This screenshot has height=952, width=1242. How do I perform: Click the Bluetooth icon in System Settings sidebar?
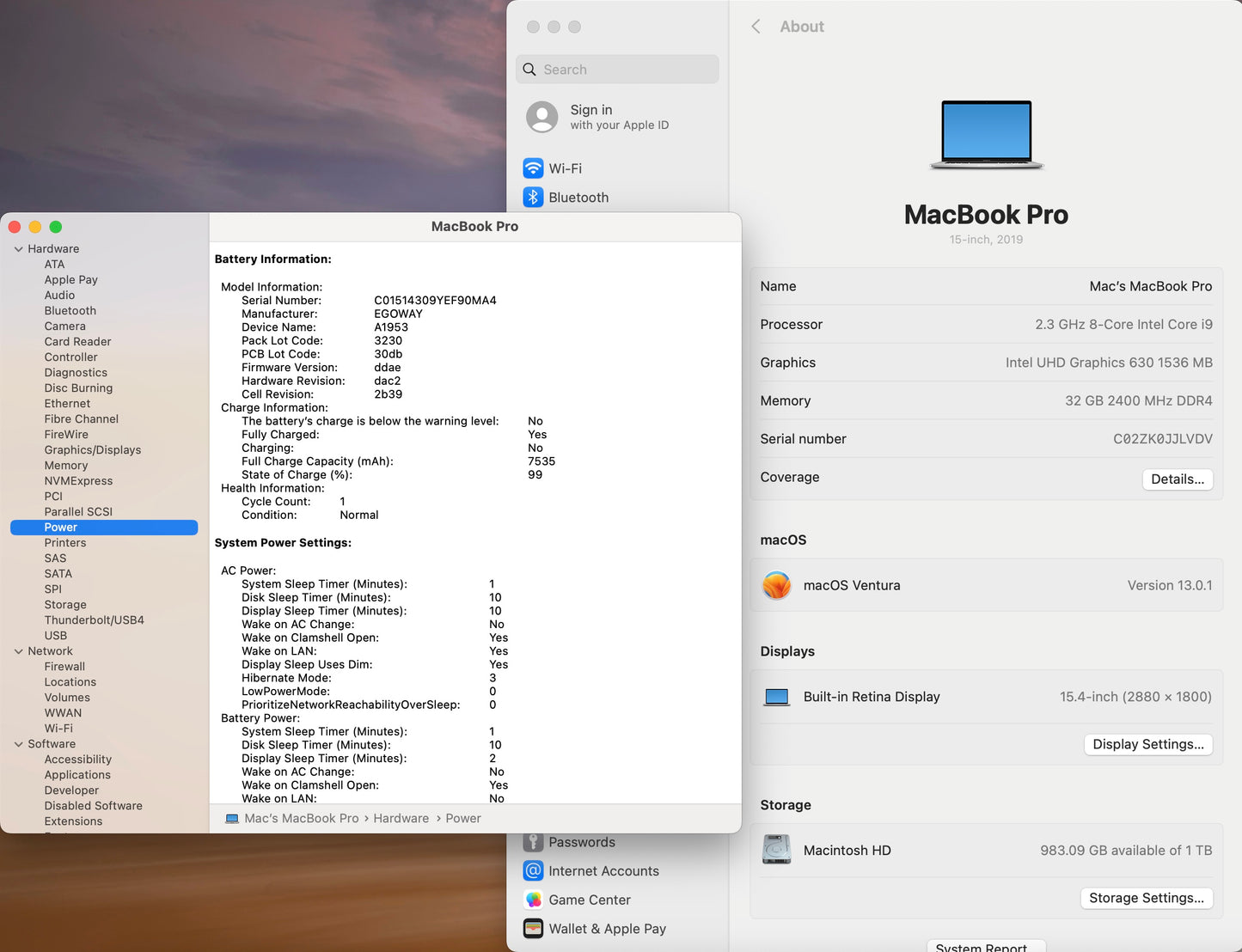533,197
